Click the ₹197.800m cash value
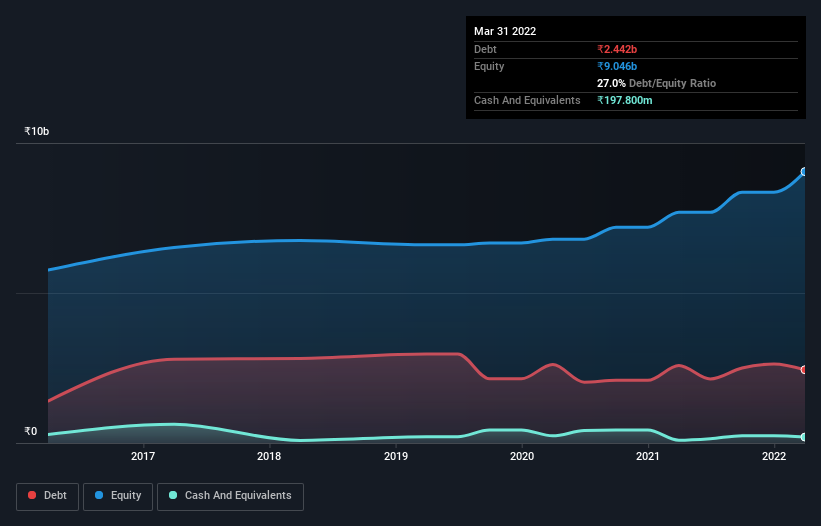 click(625, 100)
